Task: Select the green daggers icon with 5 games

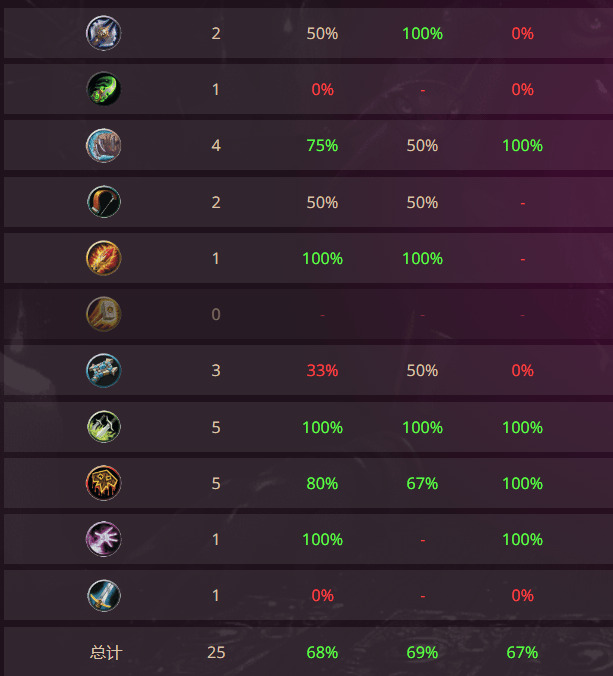Action: point(103,427)
